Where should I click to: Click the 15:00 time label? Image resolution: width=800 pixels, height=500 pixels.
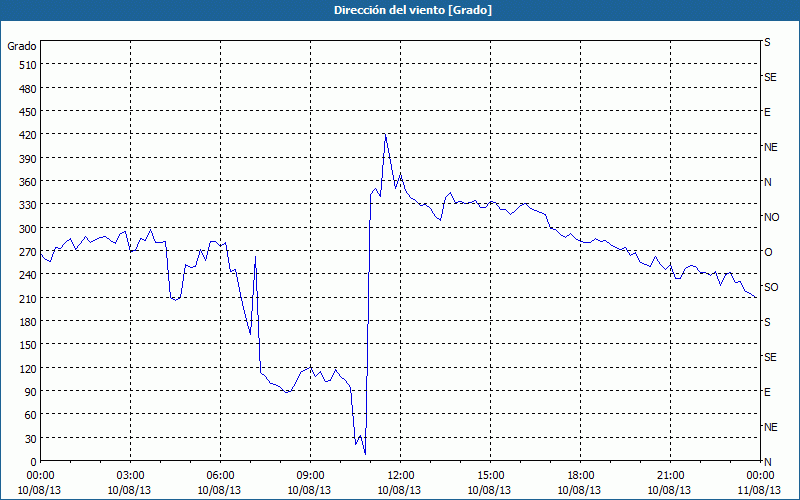(490, 476)
